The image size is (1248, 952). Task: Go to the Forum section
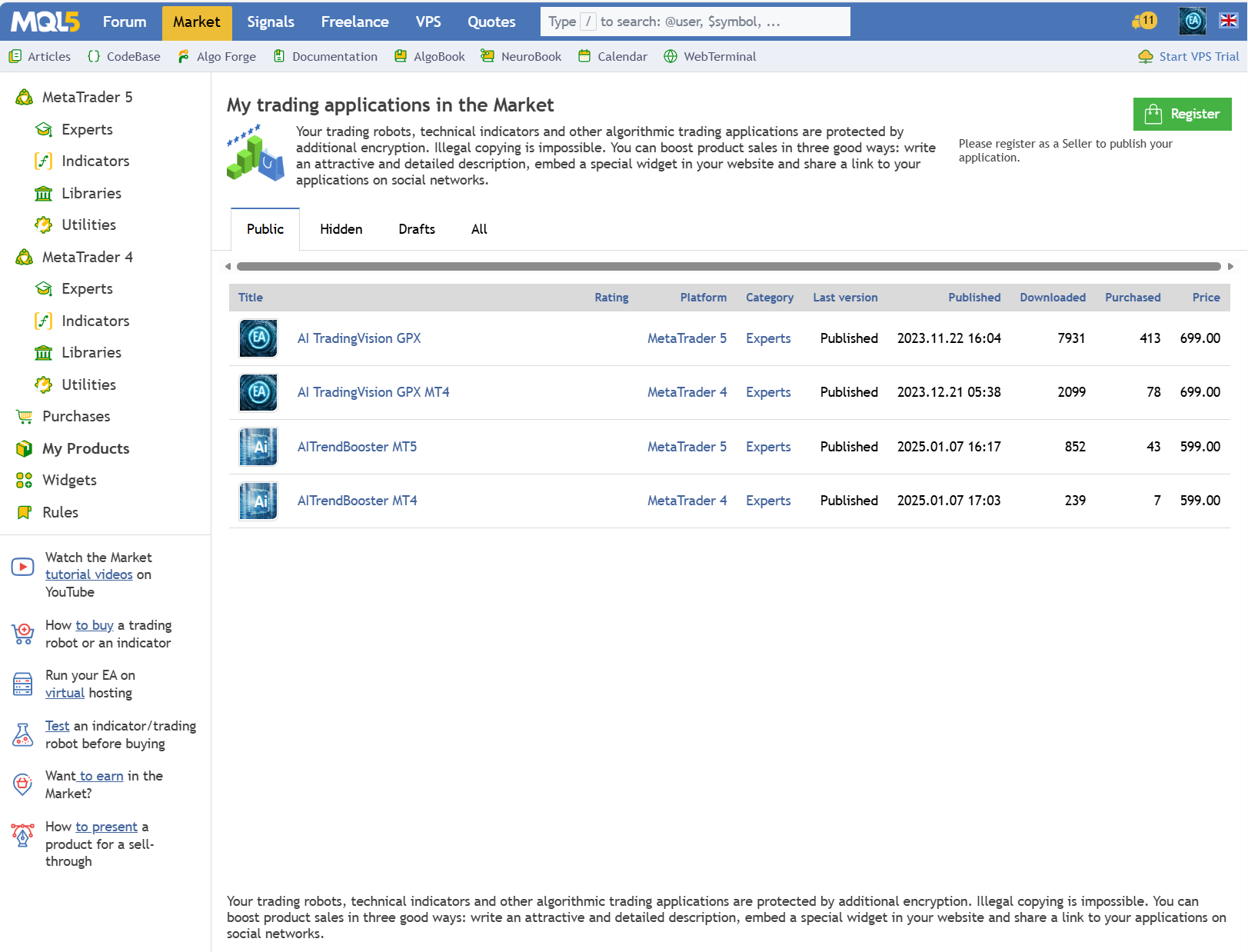125,22
